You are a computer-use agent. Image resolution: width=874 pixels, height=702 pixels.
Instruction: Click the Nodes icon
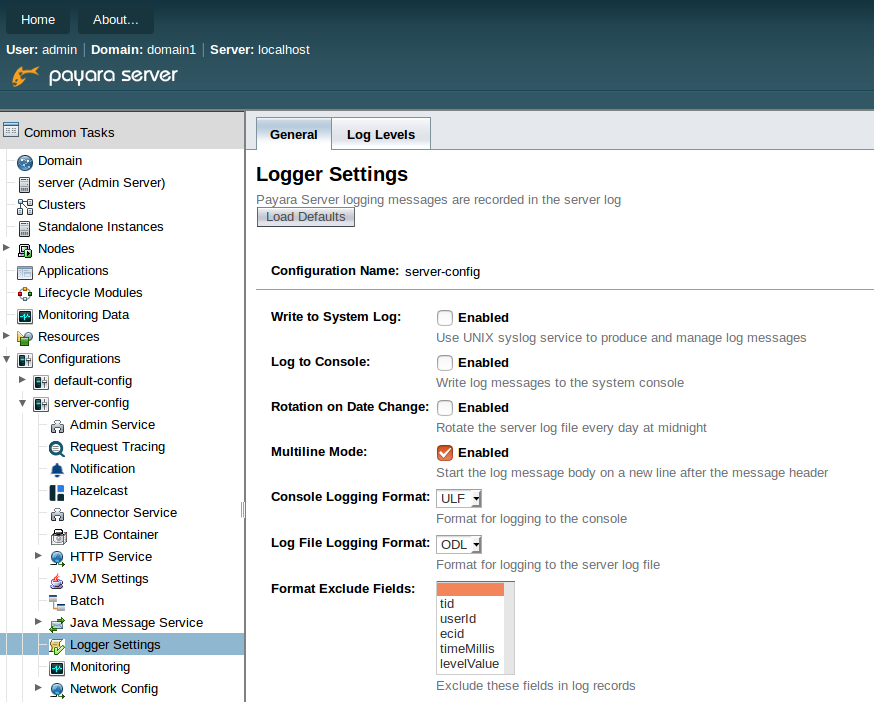(x=25, y=250)
